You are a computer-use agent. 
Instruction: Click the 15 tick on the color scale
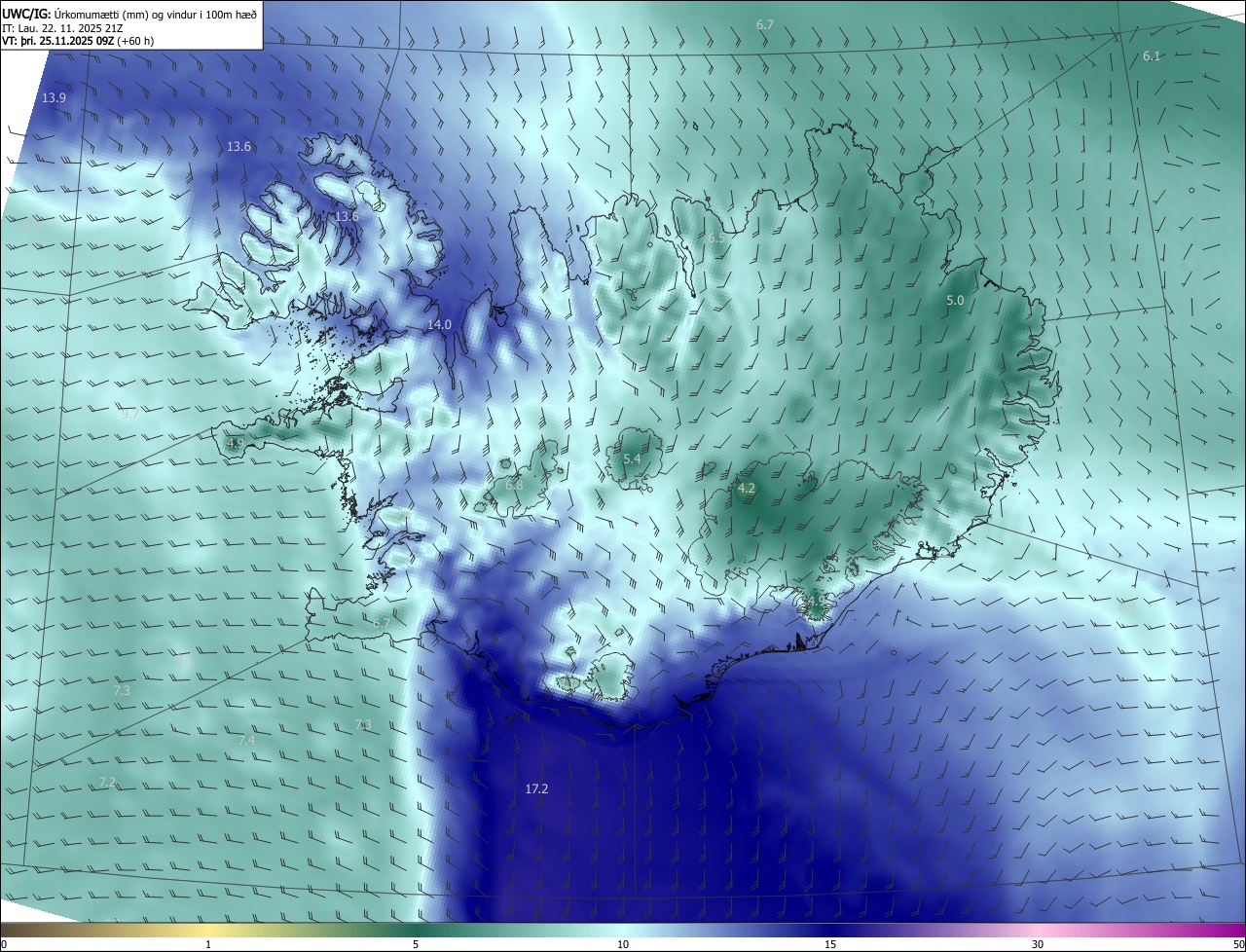click(x=830, y=944)
